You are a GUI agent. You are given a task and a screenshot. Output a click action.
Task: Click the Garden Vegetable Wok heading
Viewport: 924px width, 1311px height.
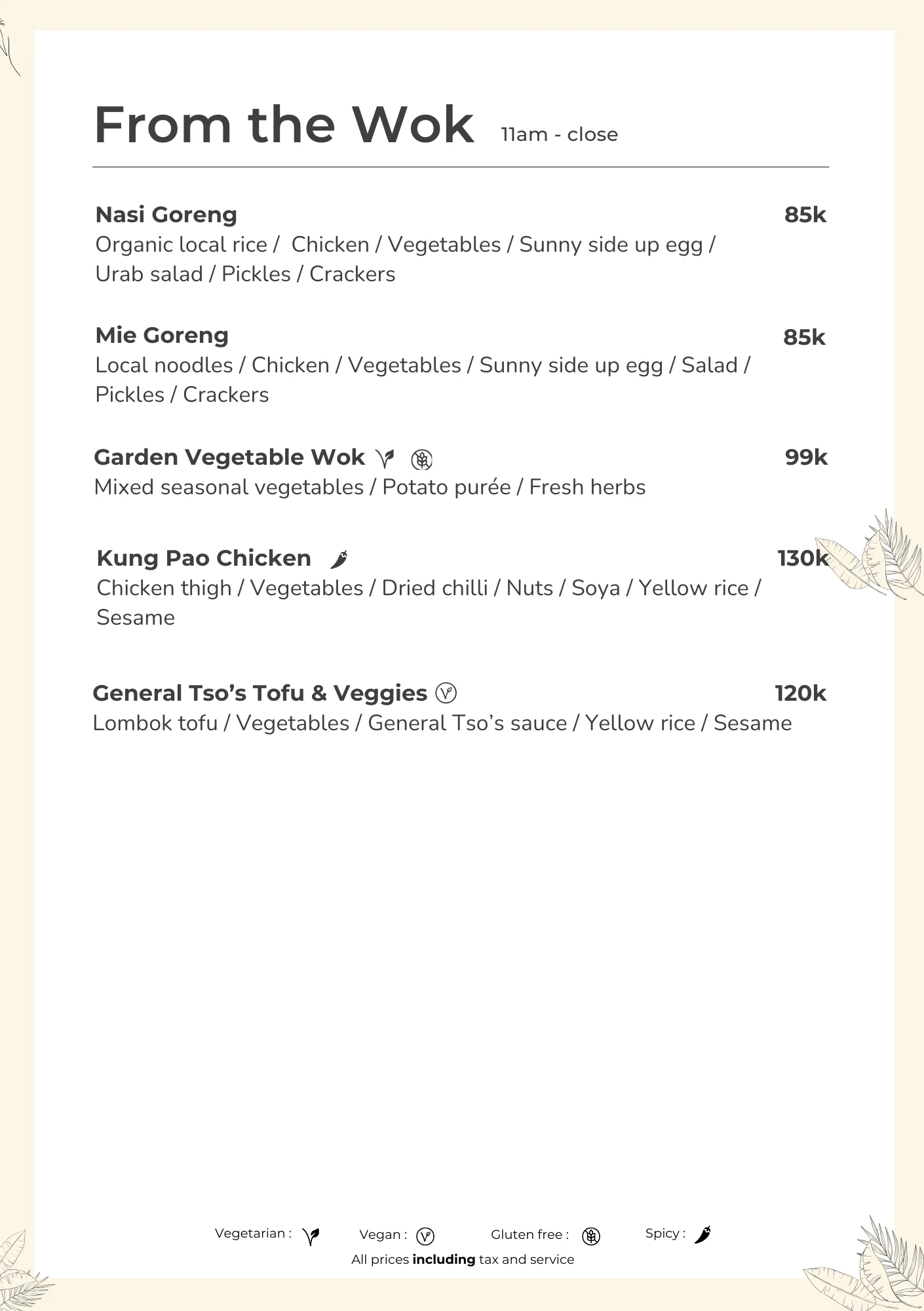229,457
